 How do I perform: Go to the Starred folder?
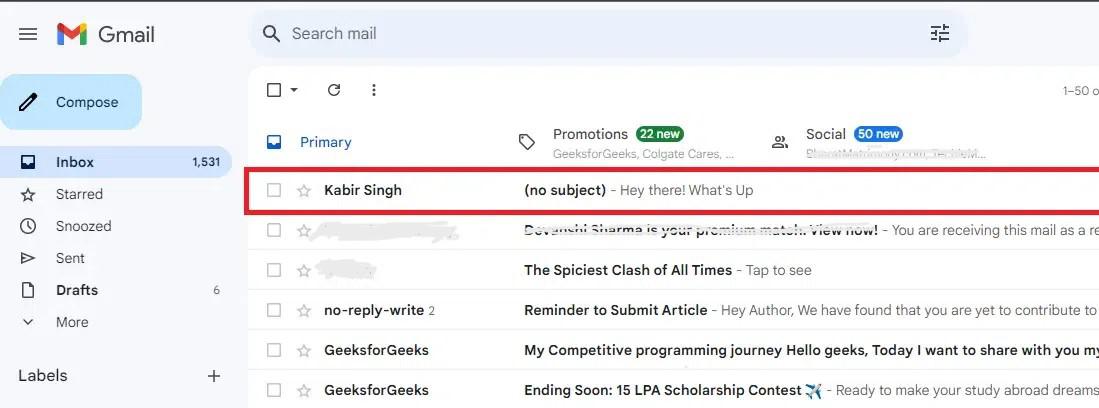click(79, 194)
